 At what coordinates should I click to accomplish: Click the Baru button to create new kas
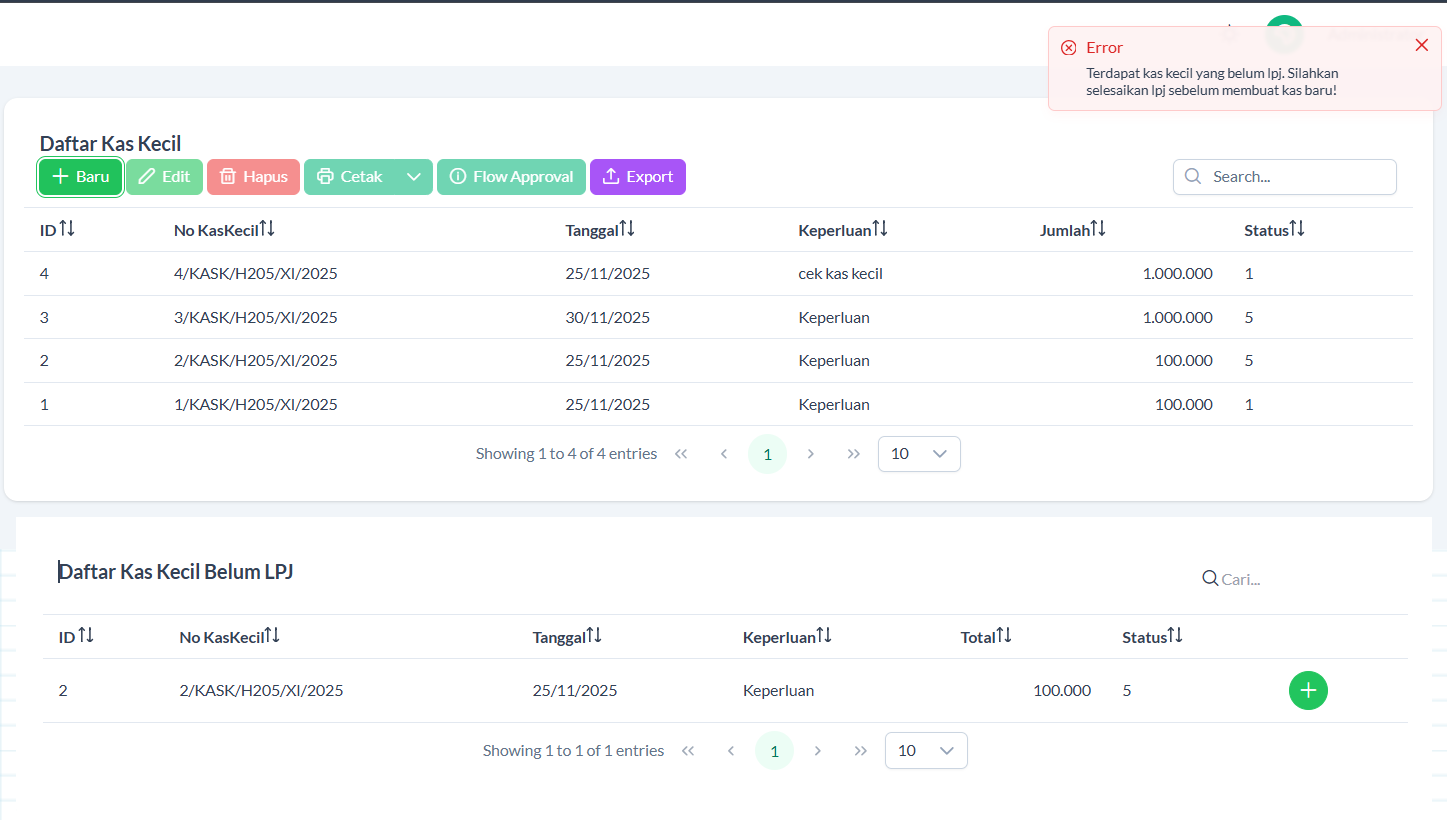click(x=81, y=177)
